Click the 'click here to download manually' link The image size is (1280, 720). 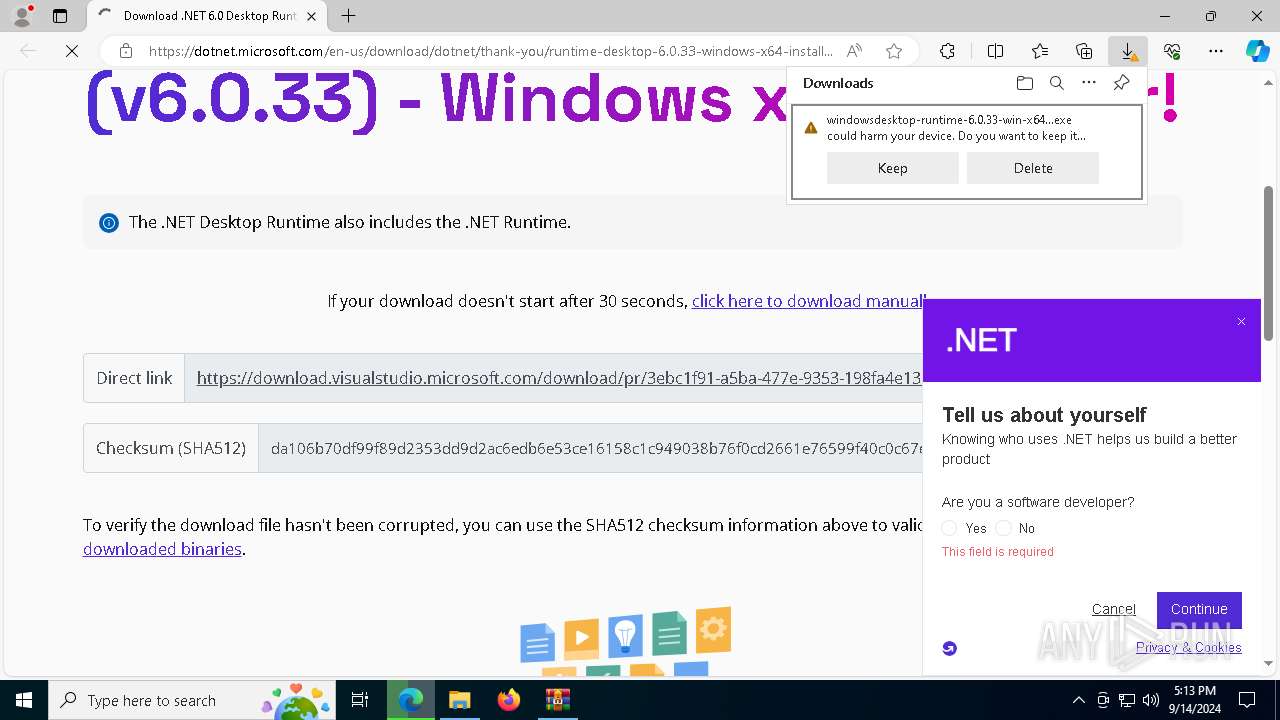pyautogui.click(x=808, y=301)
